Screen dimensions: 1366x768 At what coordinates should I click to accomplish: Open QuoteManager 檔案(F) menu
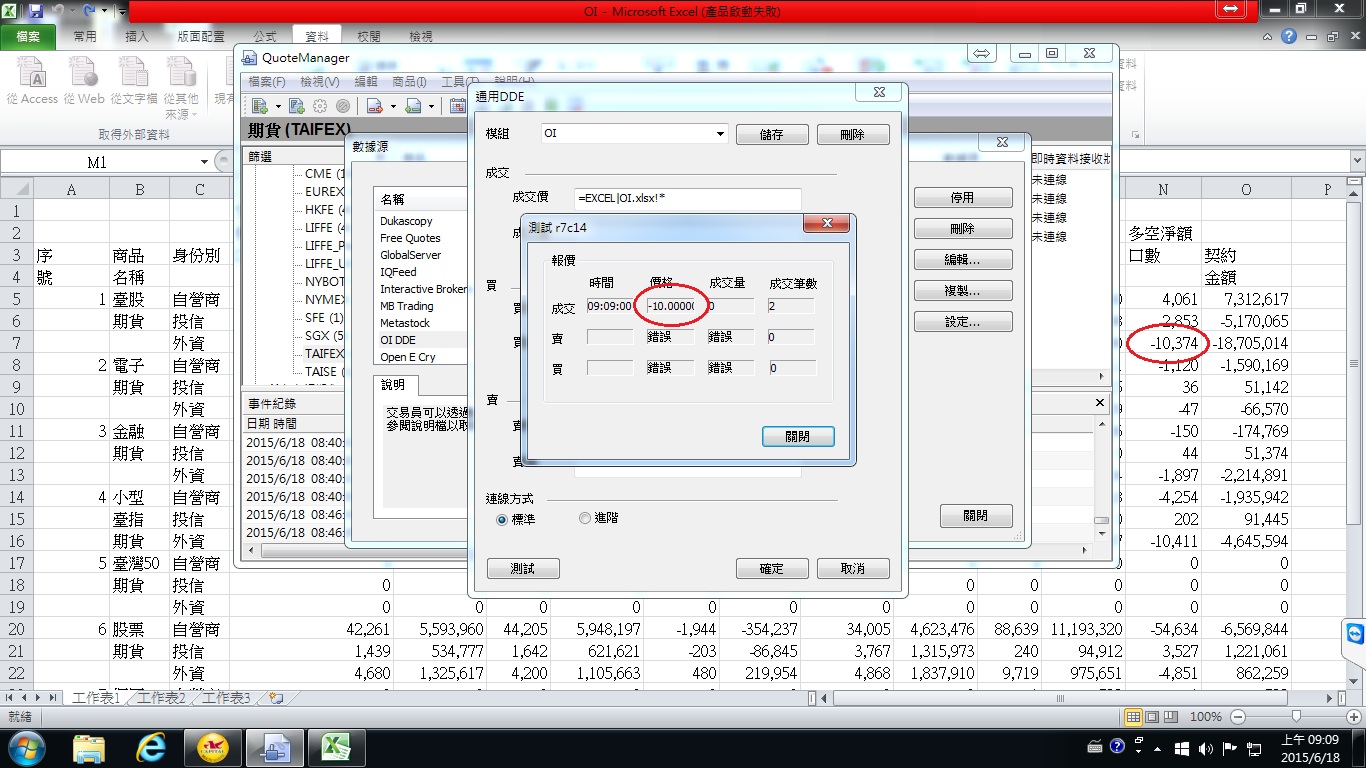pos(266,81)
